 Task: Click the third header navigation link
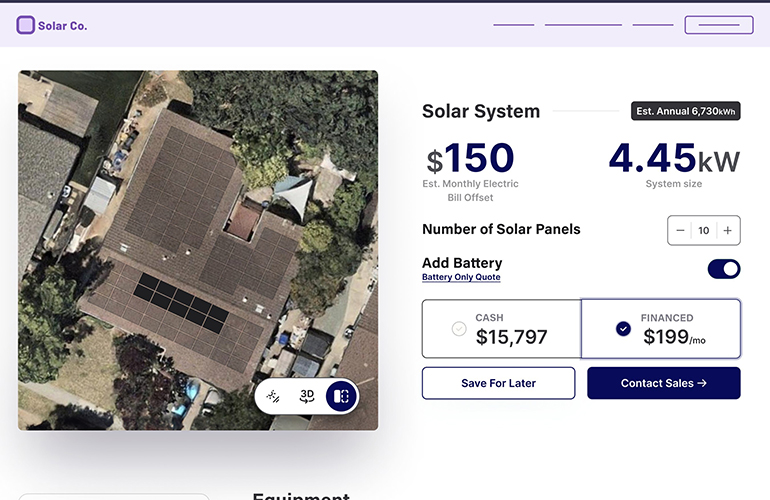pyautogui.click(x=653, y=25)
